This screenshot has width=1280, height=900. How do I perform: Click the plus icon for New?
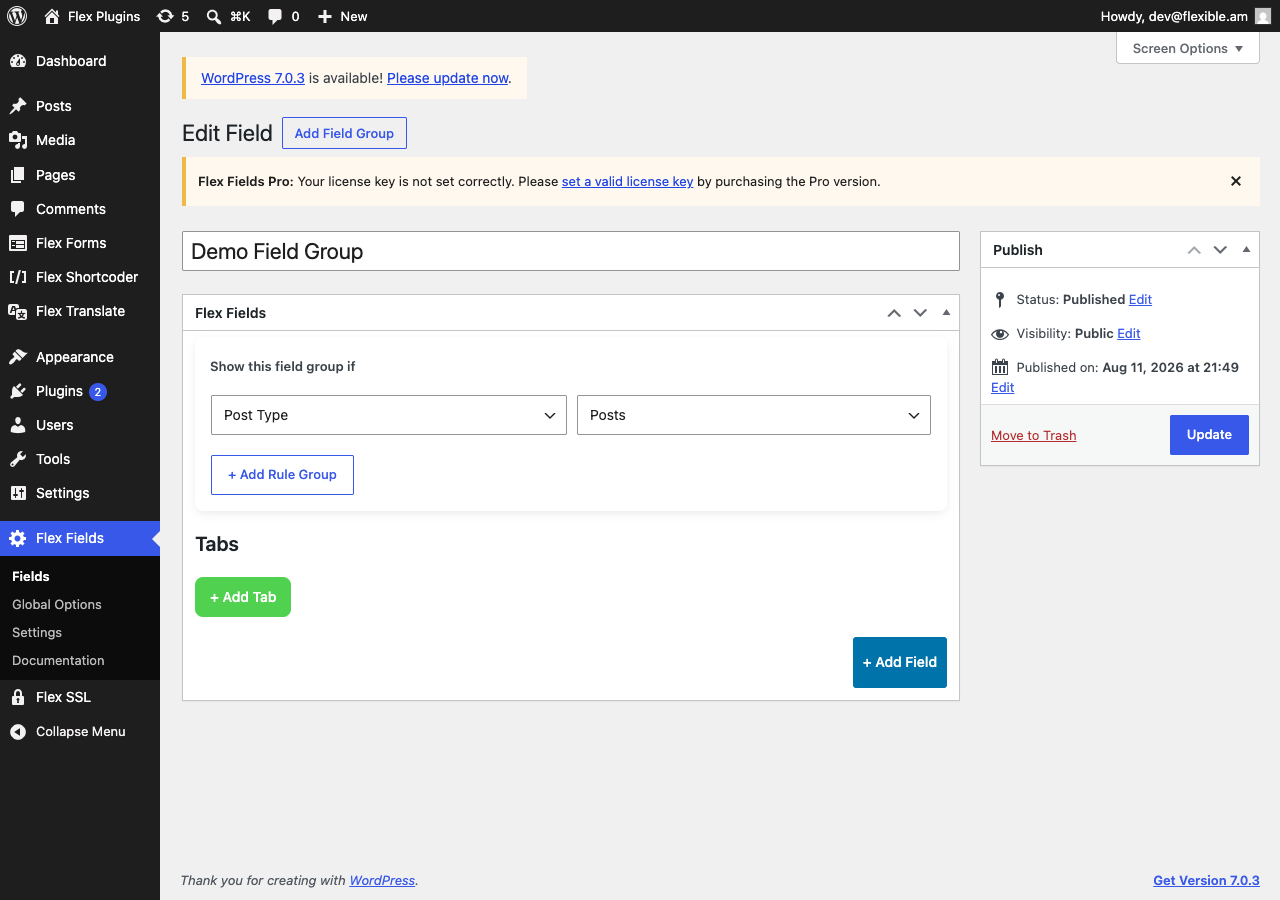click(324, 16)
